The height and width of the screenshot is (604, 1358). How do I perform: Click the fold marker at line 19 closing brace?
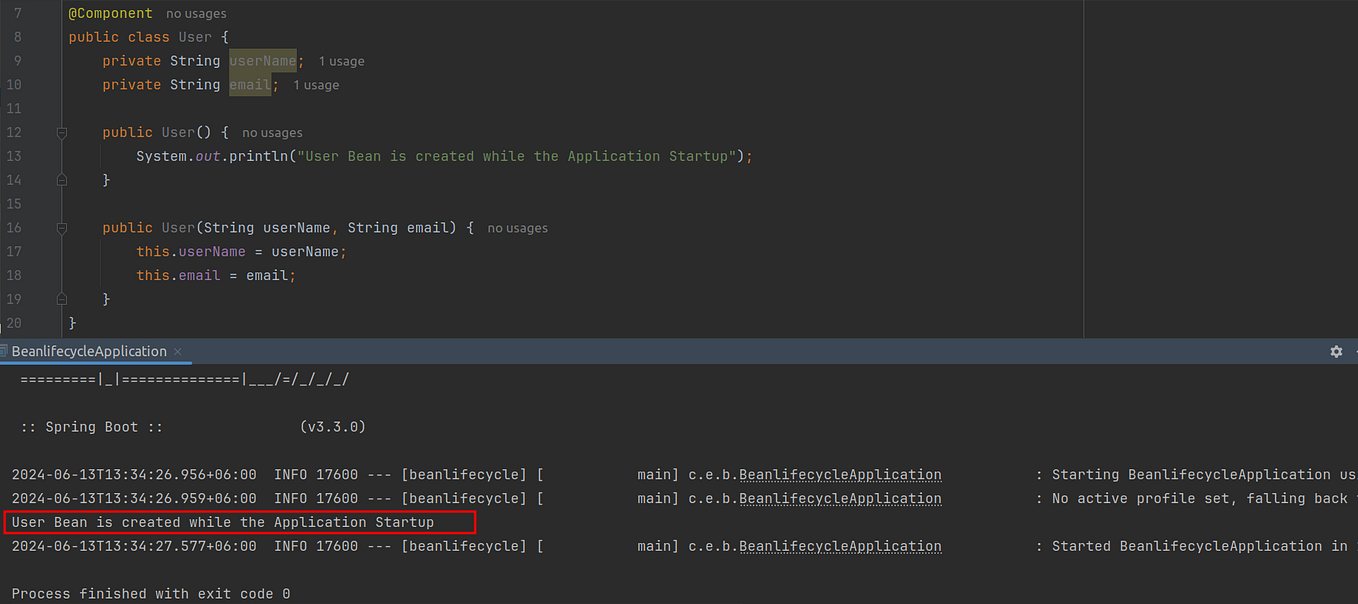coord(62,299)
